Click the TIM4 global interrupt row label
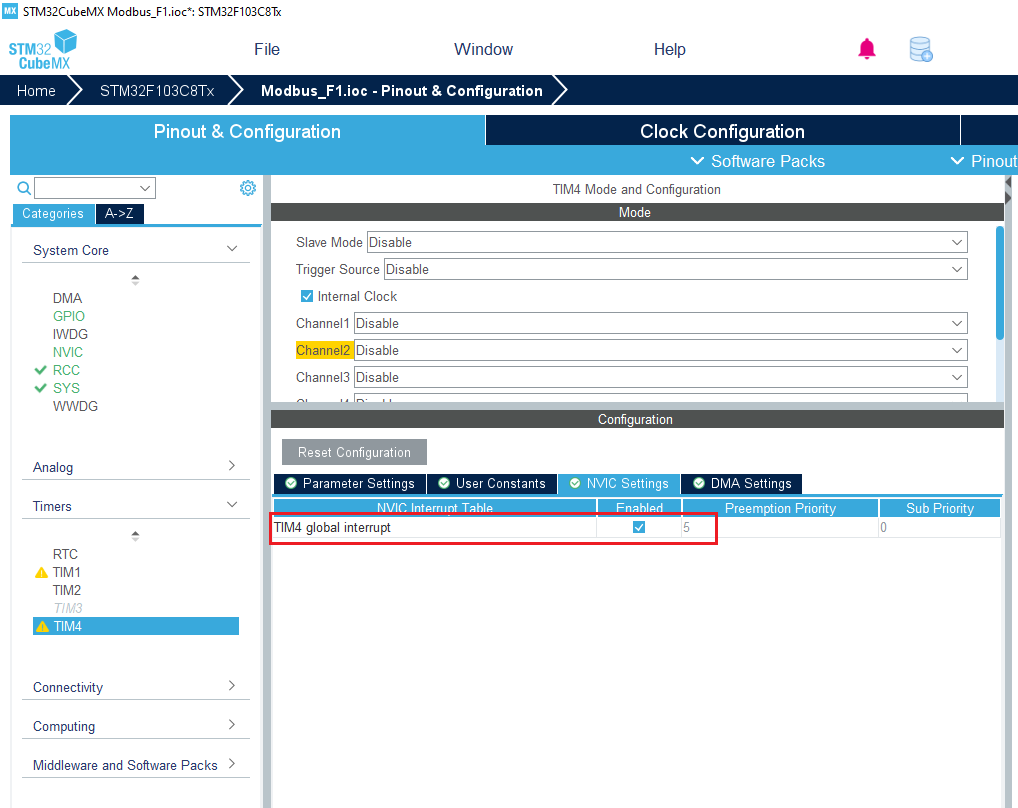The image size is (1018, 808). pos(332,527)
